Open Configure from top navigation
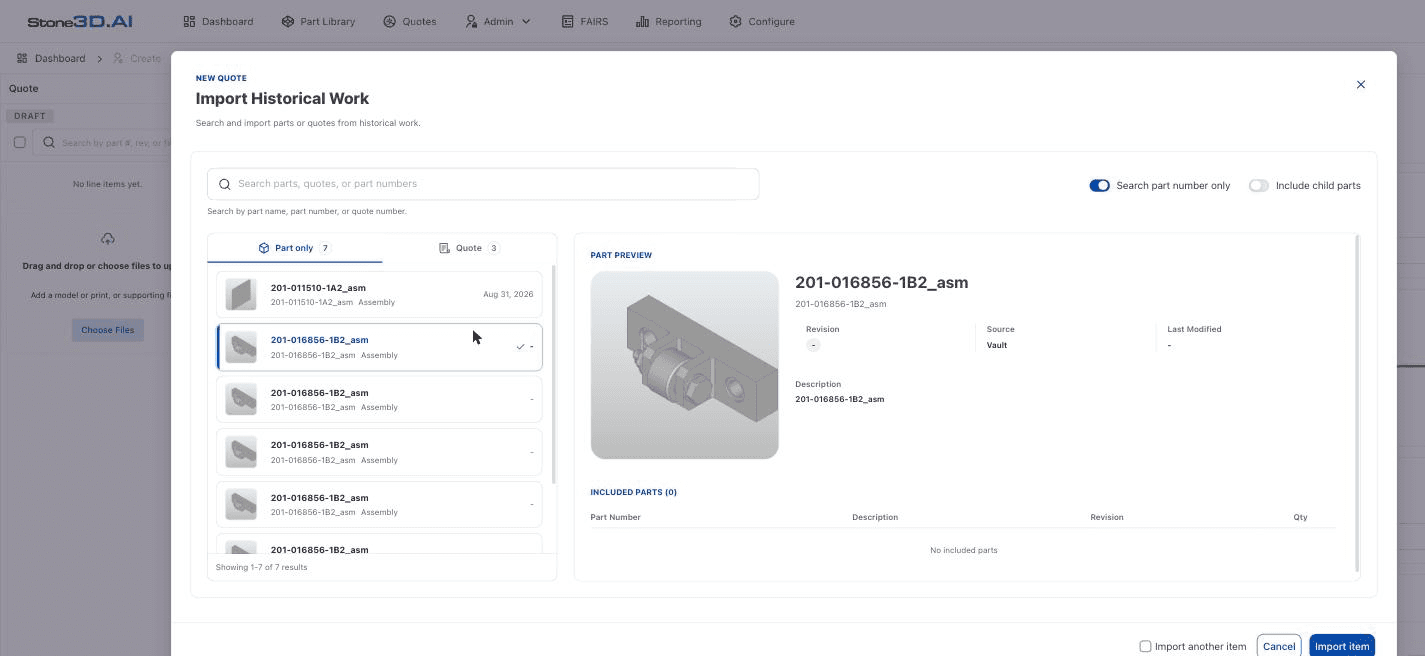This screenshot has width=1425, height=656. pos(762,21)
